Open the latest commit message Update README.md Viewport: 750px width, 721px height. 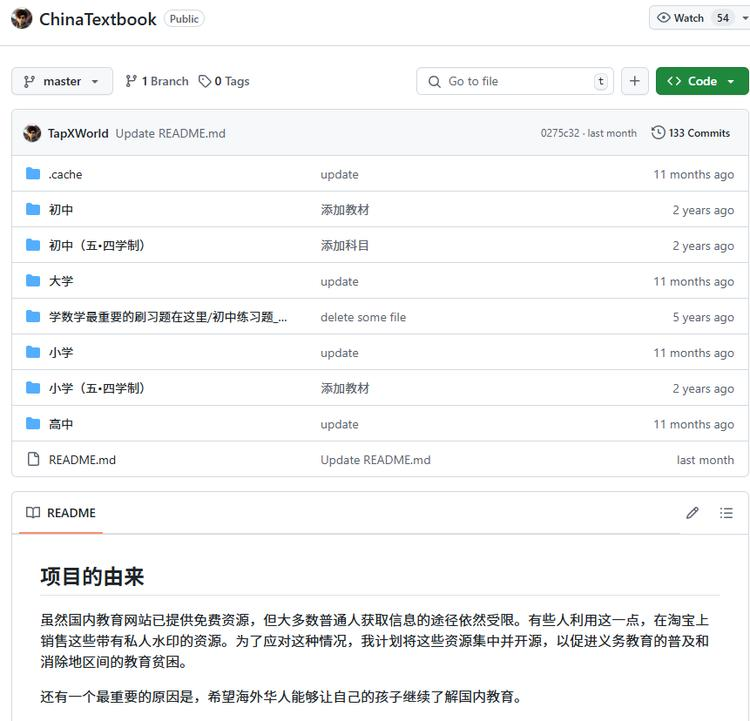(x=170, y=133)
